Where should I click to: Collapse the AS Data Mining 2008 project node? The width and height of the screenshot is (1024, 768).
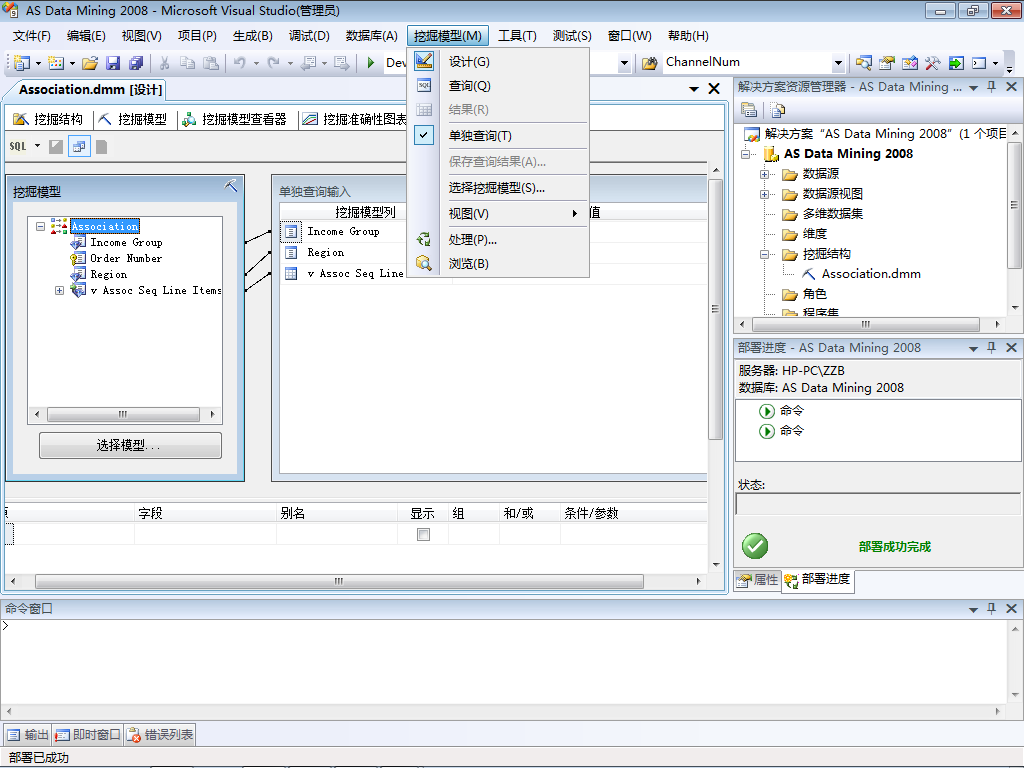tap(745, 154)
